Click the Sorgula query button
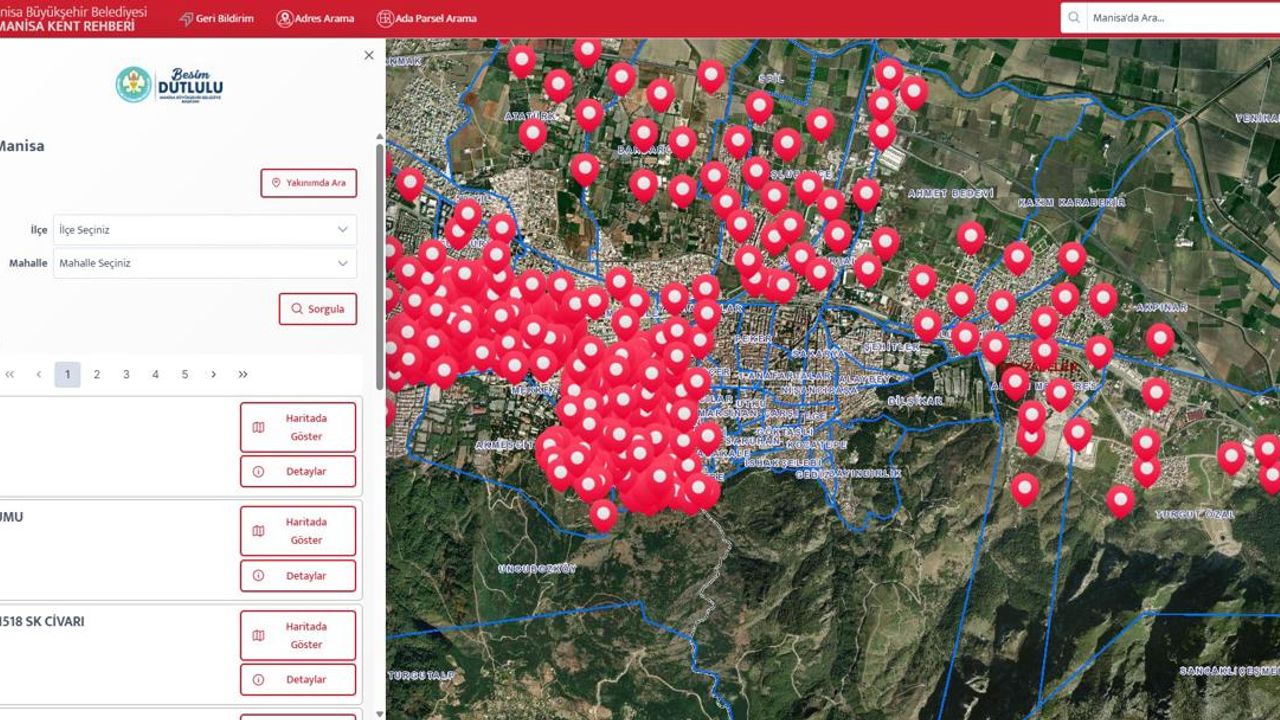This screenshot has width=1280, height=720. [317, 309]
